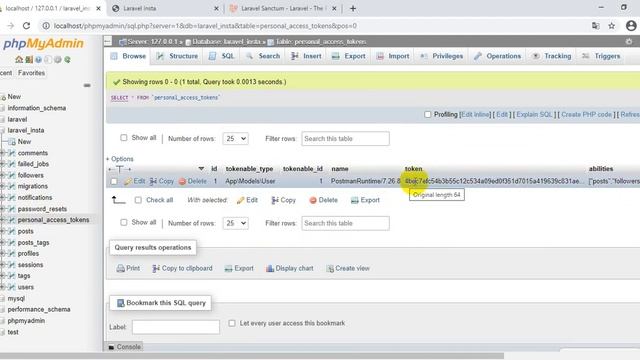Click the pencil icon of row Edit

point(128,181)
